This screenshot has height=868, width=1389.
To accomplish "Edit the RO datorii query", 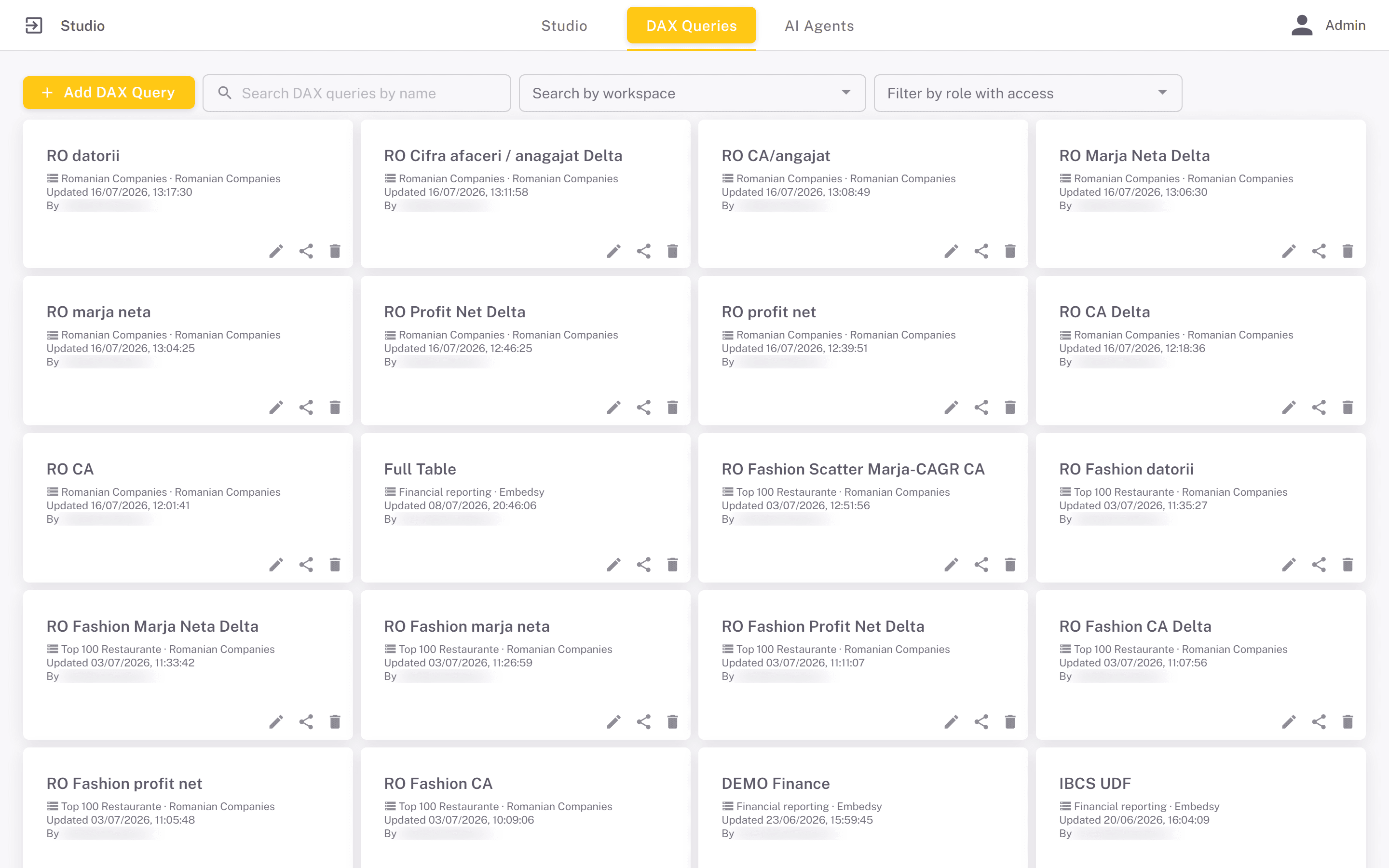I will tap(276, 251).
